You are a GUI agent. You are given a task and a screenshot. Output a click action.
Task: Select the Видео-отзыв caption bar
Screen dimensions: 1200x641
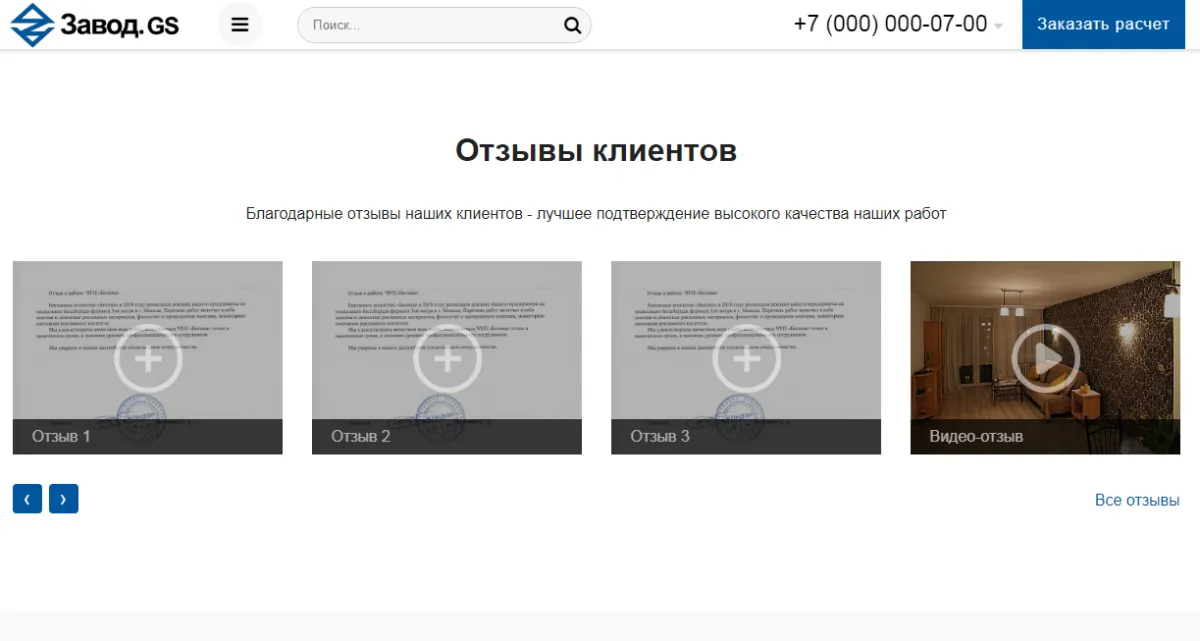pyautogui.click(x=1044, y=435)
